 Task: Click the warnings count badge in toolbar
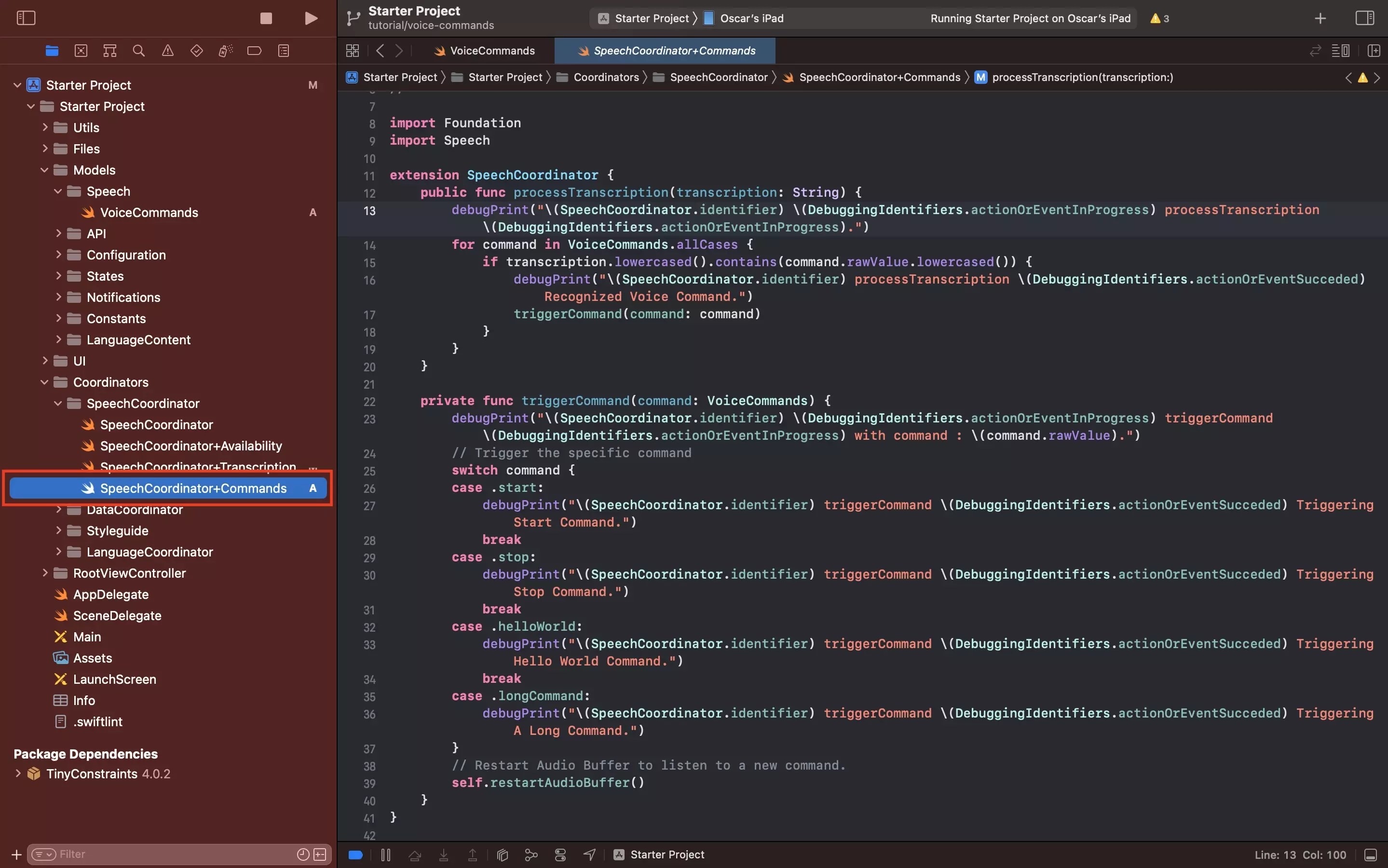coord(1159,18)
